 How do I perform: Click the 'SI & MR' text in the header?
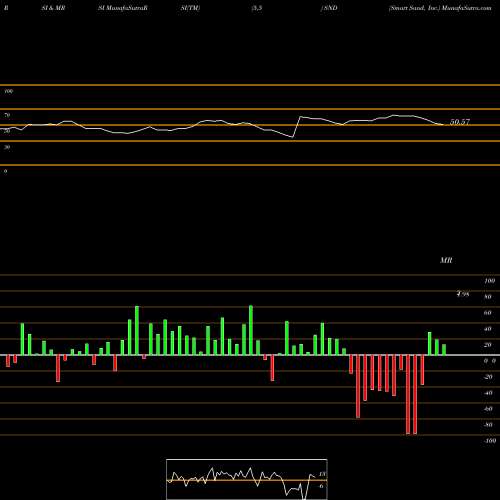pyautogui.click(x=53, y=8)
